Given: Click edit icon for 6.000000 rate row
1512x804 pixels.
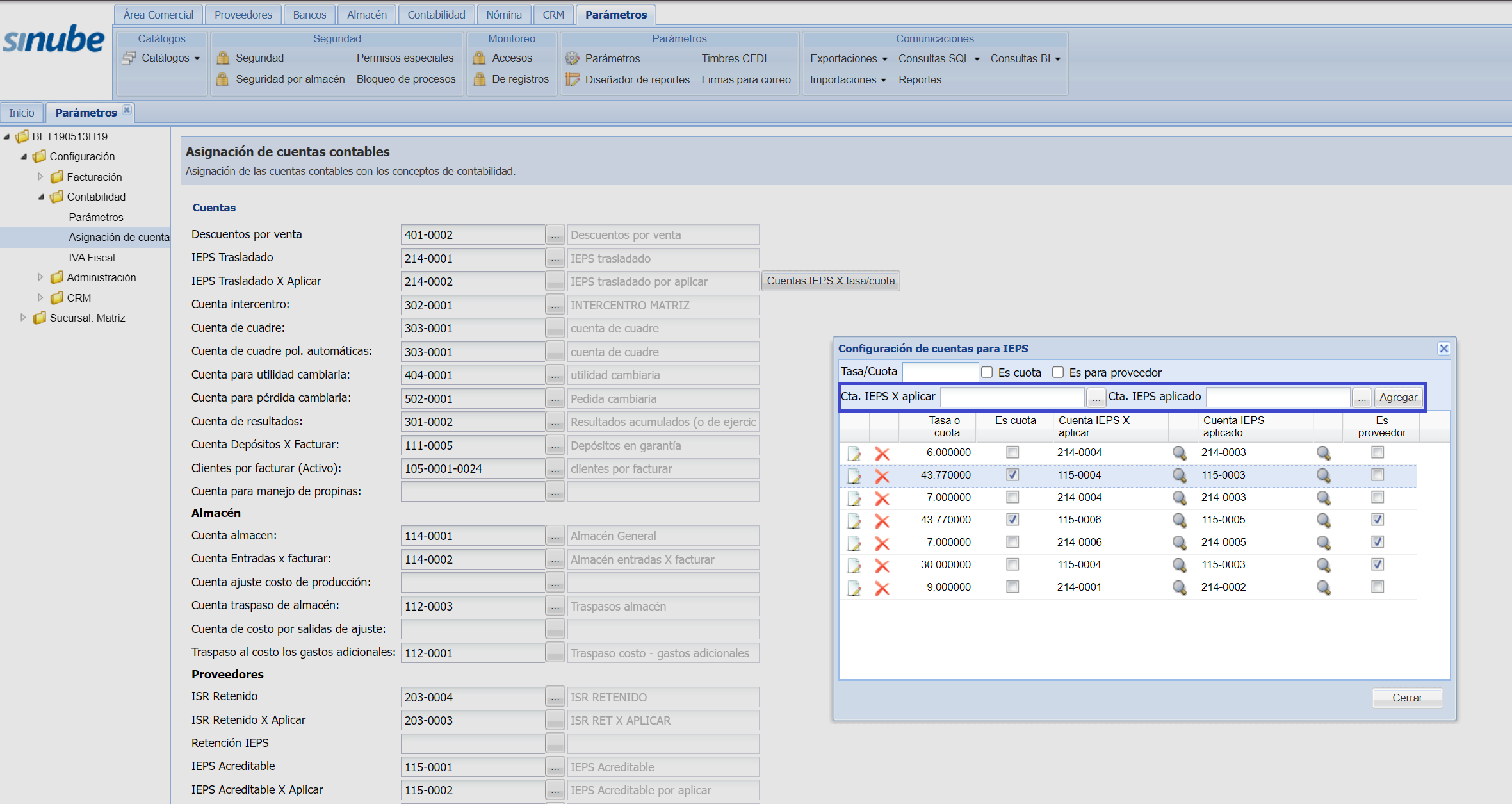Looking at the screenshot, I should tap(854, 454).
